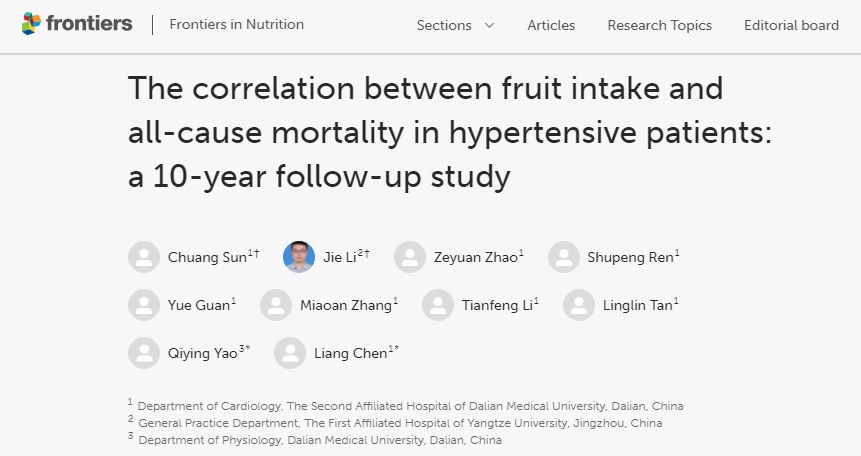Click Shupeng Ren's avatar icon

click(563, 257)
